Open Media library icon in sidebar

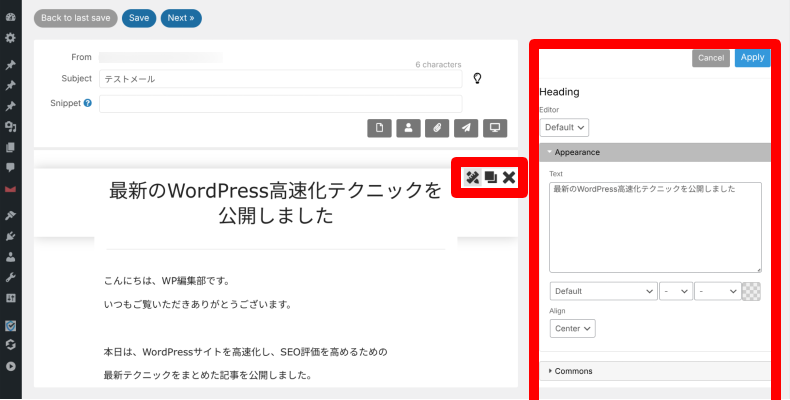click(11, 127)
